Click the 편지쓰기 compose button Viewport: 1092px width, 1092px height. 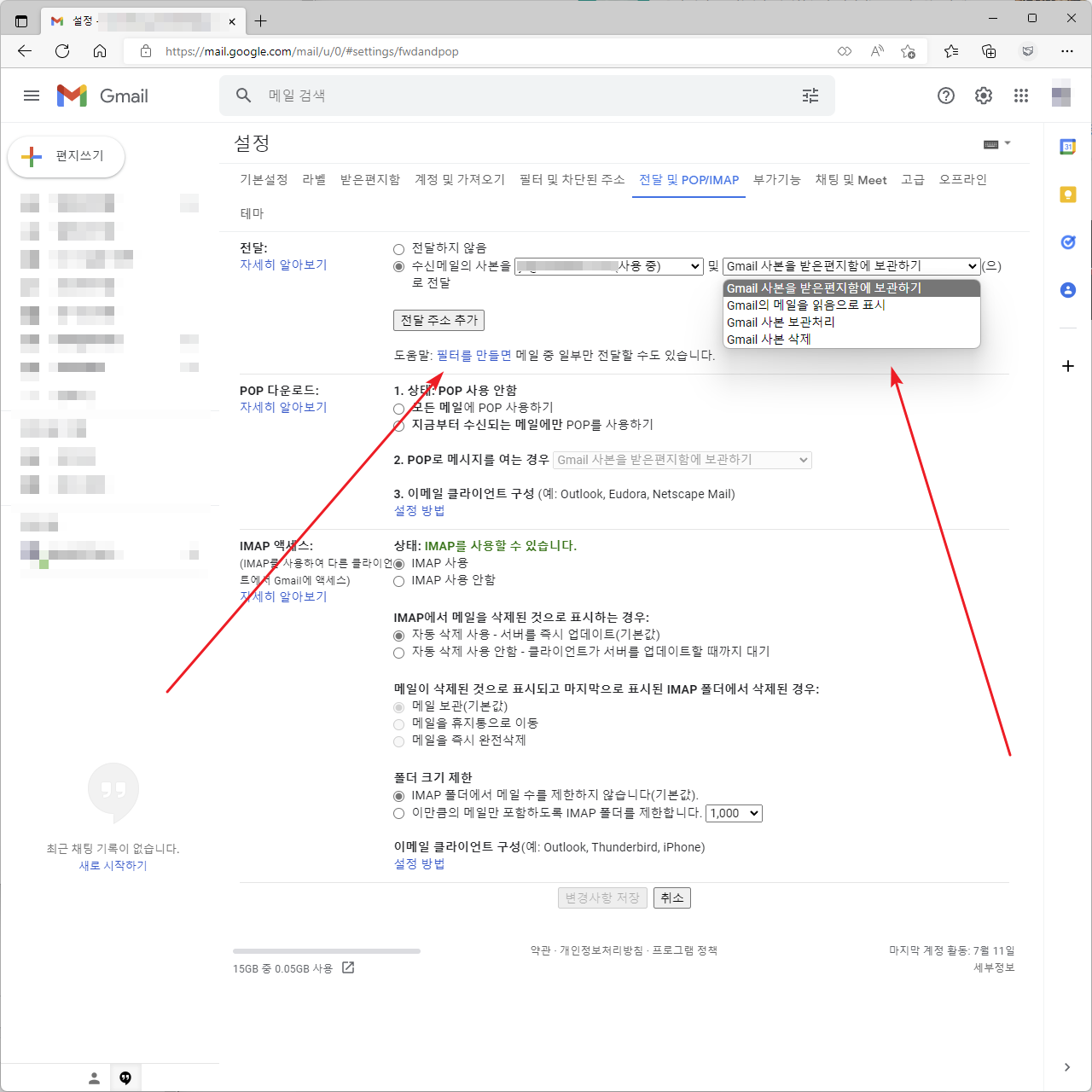point(67,156)
